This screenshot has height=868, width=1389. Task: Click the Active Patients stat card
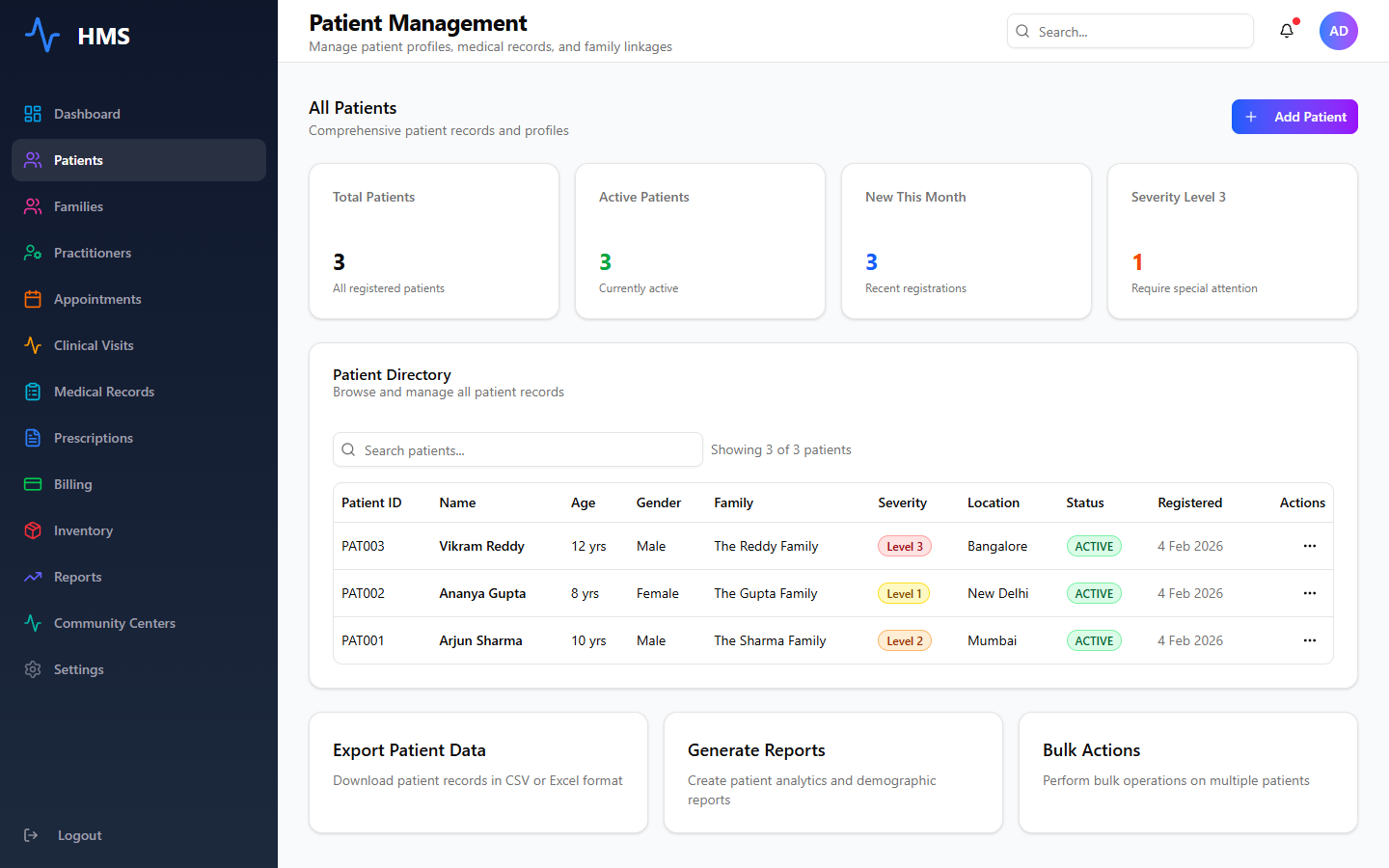point(700,241)
